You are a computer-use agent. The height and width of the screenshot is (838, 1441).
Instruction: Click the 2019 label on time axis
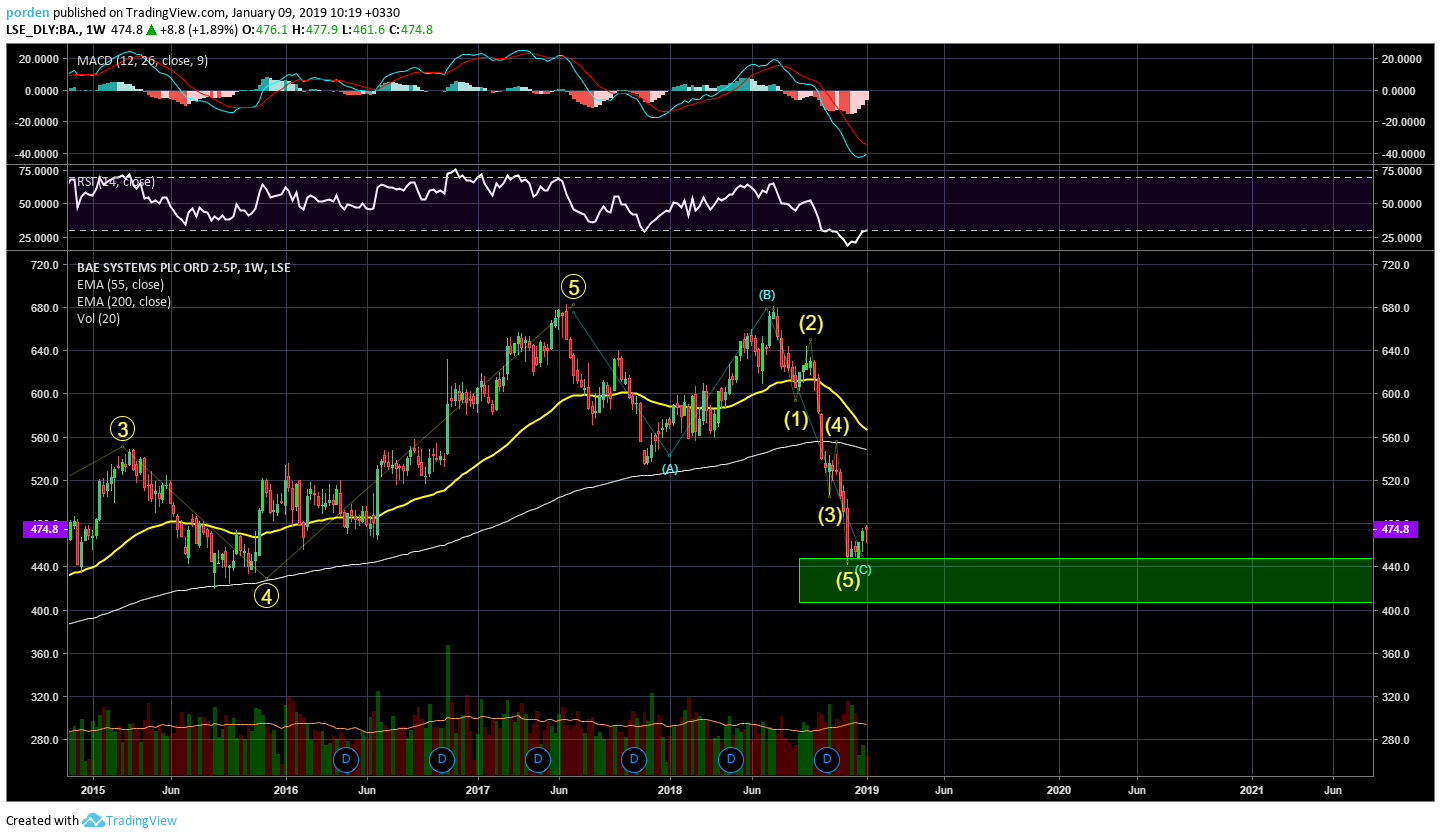tap(867, 790)
